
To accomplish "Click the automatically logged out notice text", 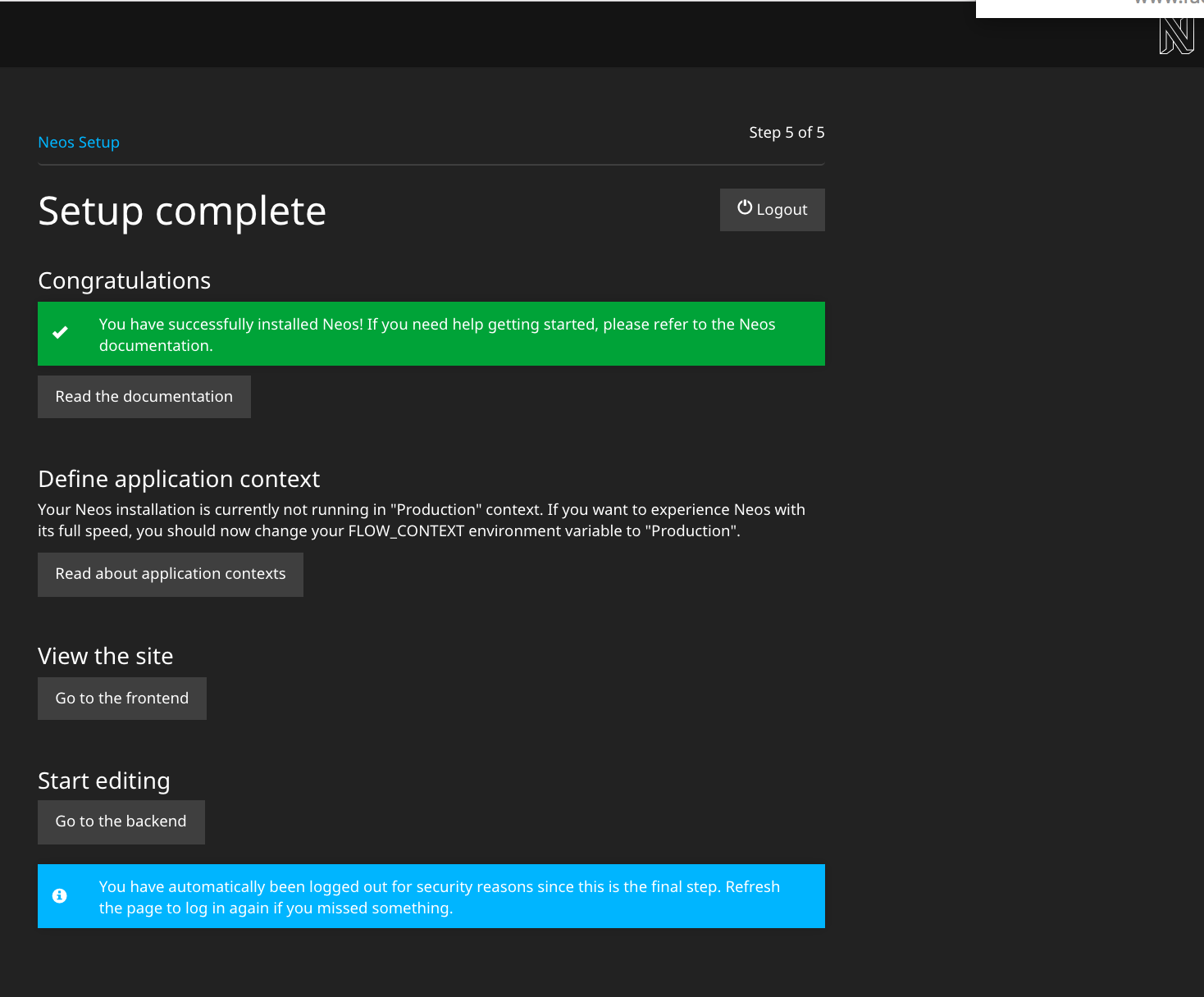I will tap(439, 897).
